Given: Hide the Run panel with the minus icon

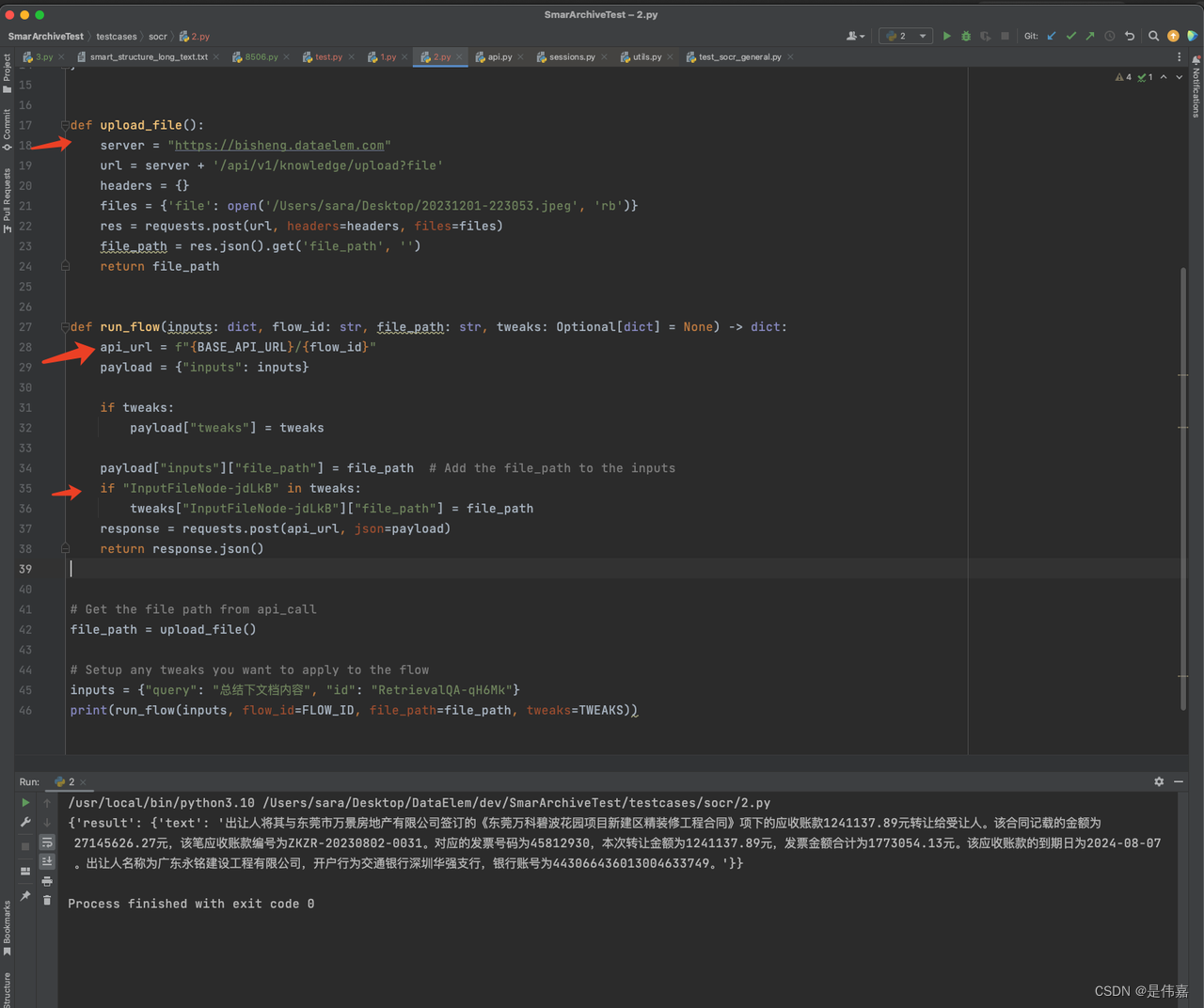Looking at the screenshot, I should tap(1179, 781).
